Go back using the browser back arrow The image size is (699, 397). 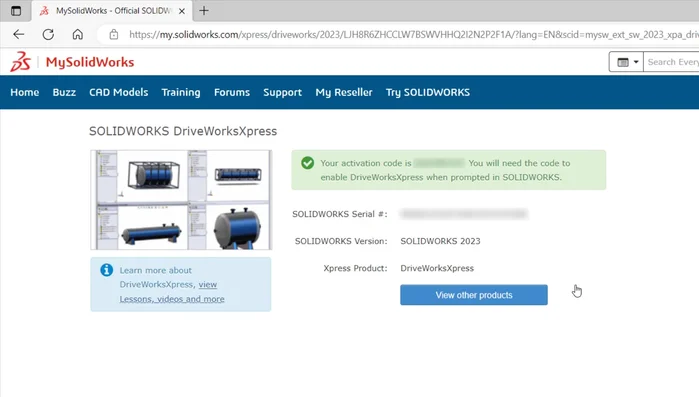pos(19,34)
